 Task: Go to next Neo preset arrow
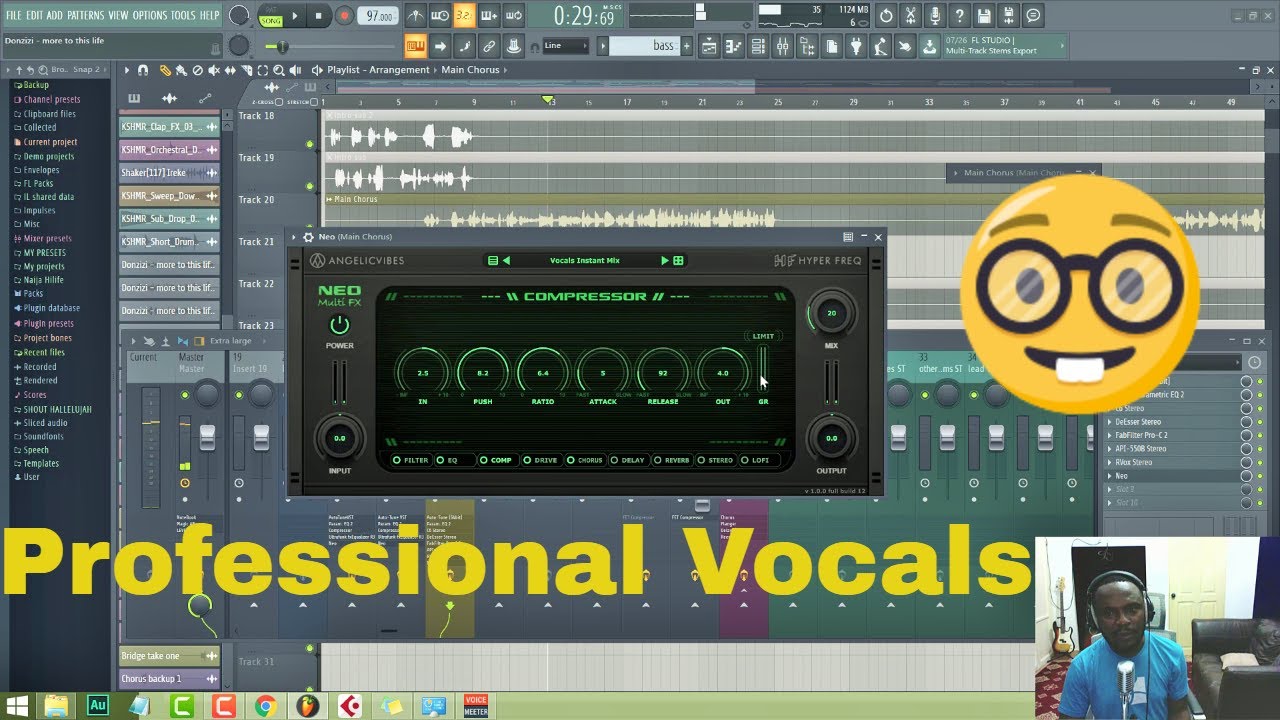click(x=664, y=261)
